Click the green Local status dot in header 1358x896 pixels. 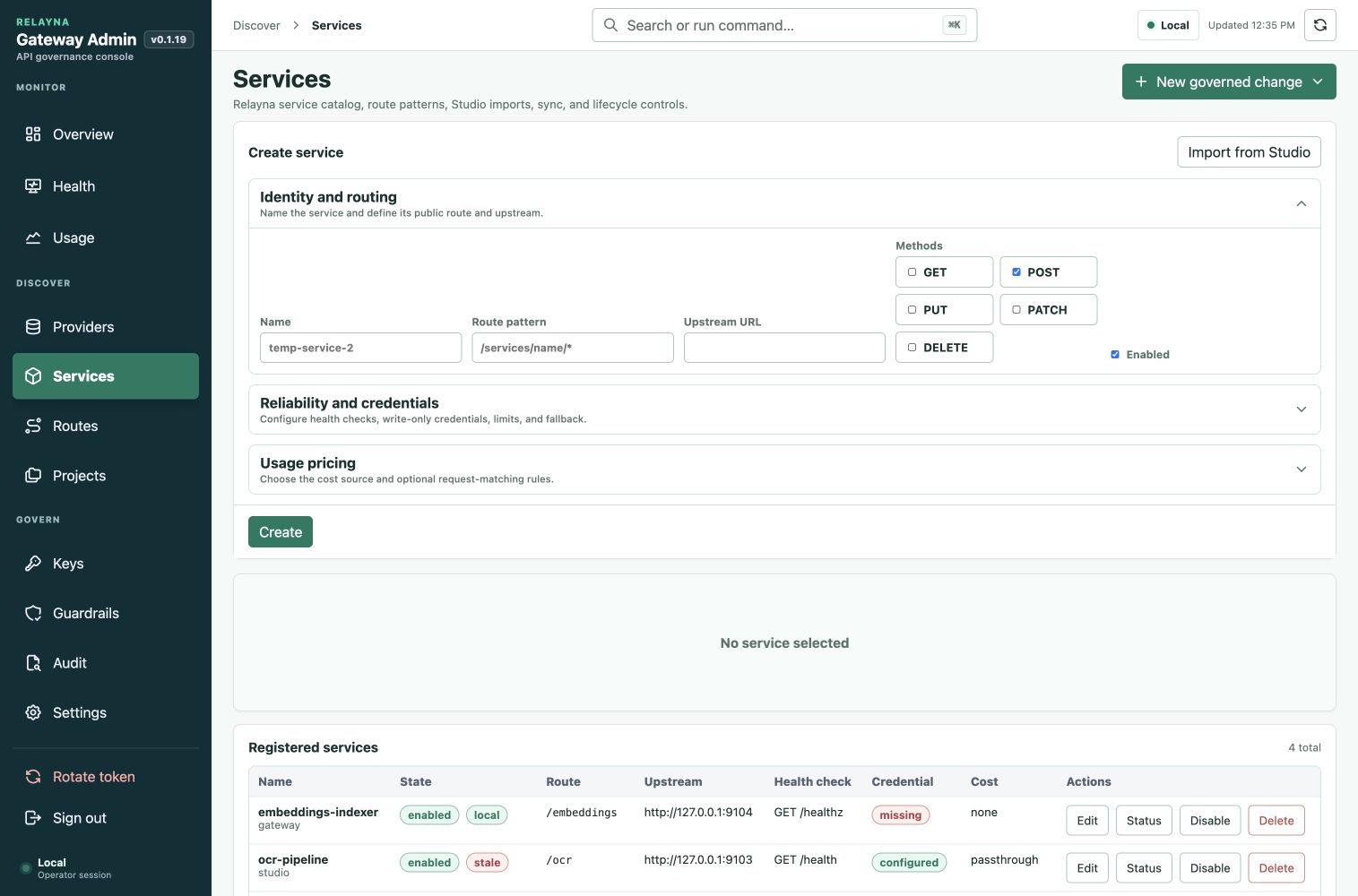[1151, 25]
